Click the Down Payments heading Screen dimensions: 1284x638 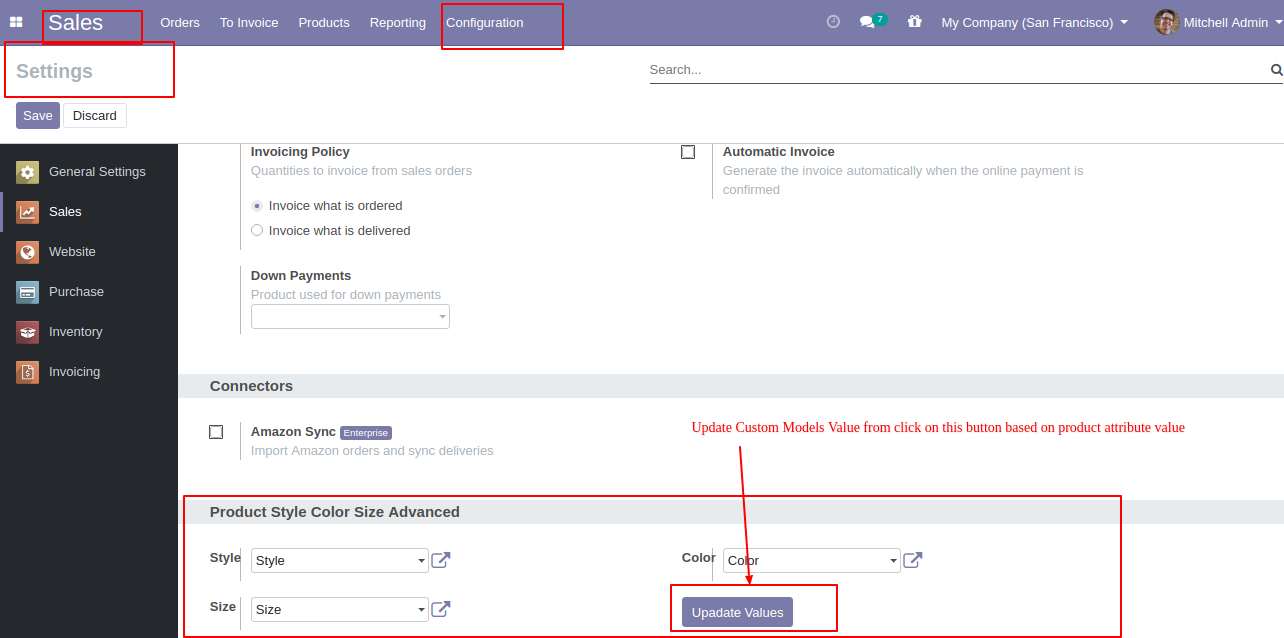301,276
